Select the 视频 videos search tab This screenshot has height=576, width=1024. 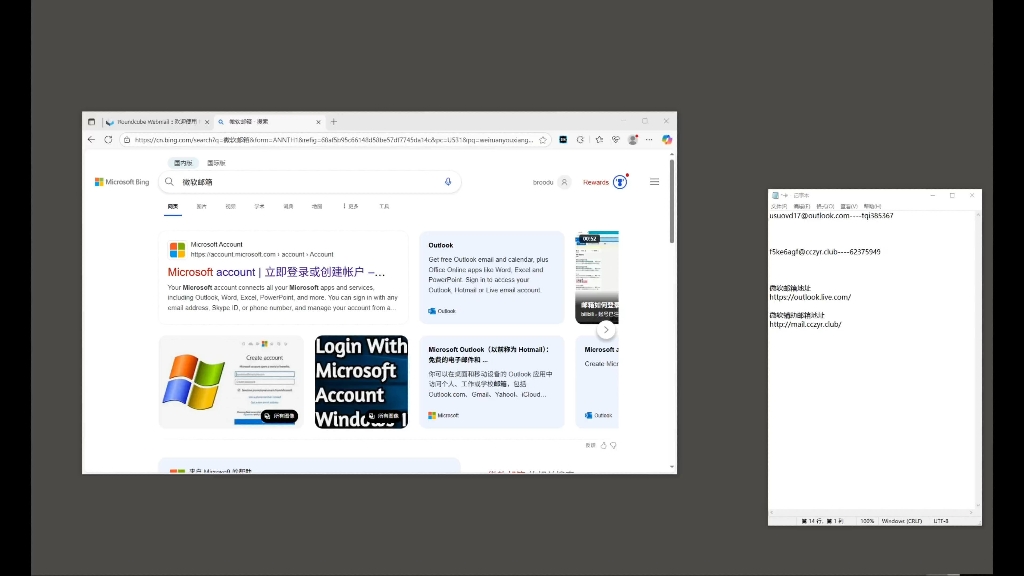tap(231, 206)
